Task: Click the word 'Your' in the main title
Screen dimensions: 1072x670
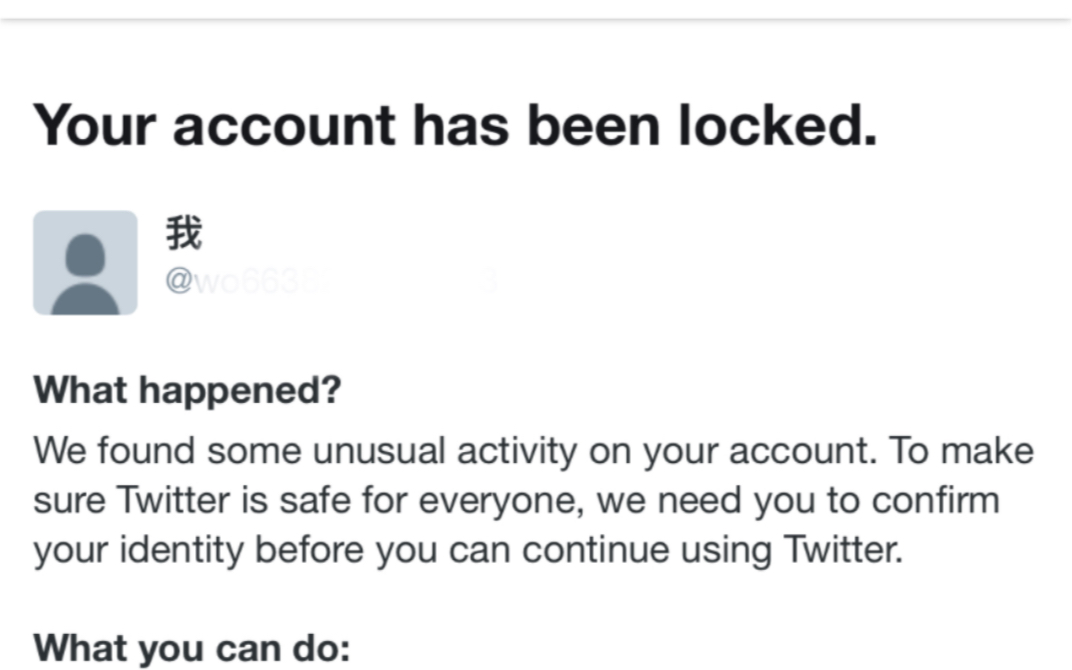Action: coord(95,126)
